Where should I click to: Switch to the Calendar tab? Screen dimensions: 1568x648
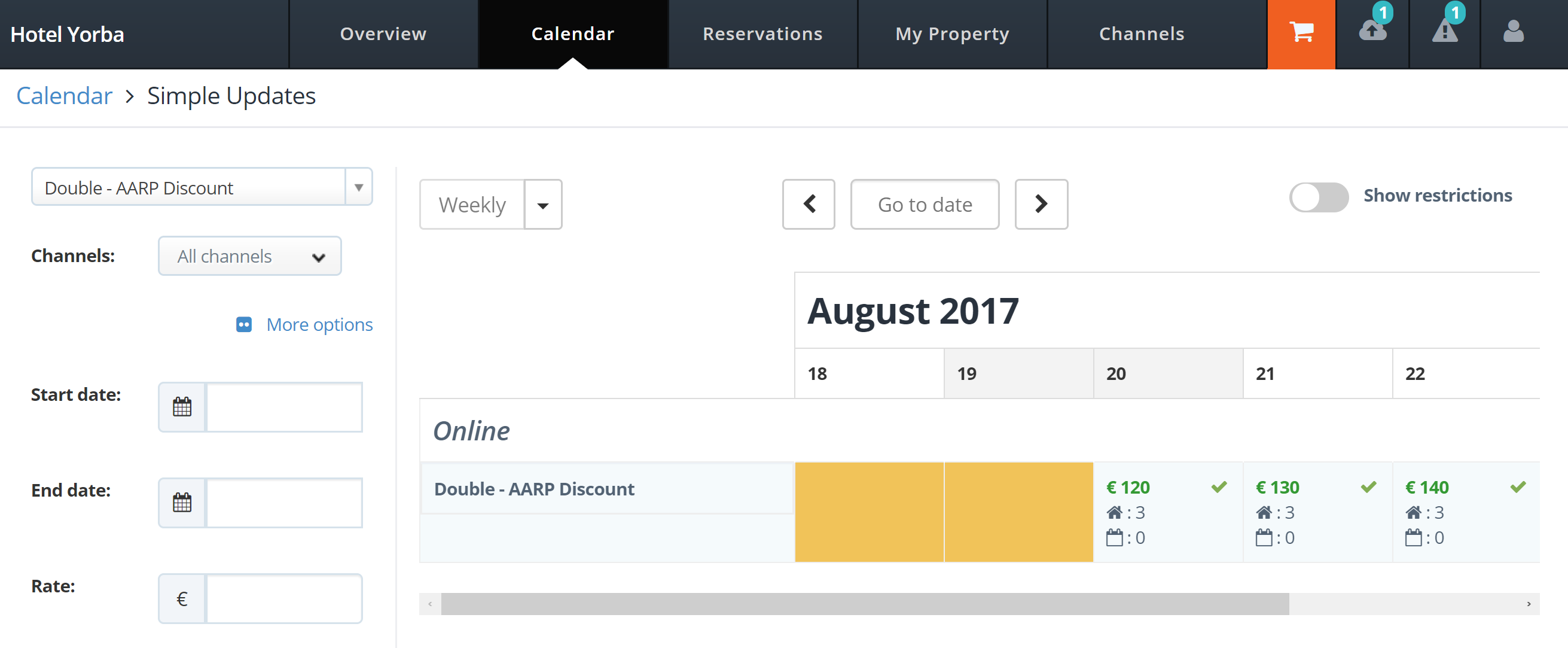573,34
